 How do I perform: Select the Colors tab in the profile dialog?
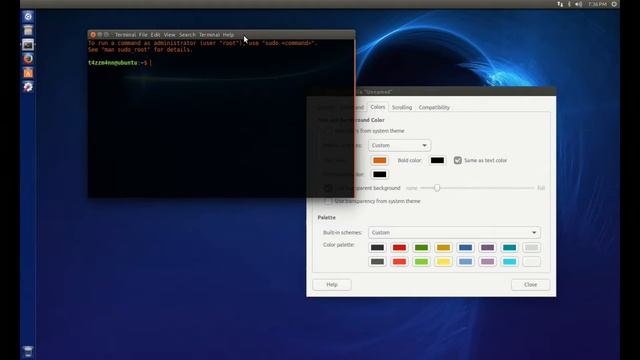378,107
